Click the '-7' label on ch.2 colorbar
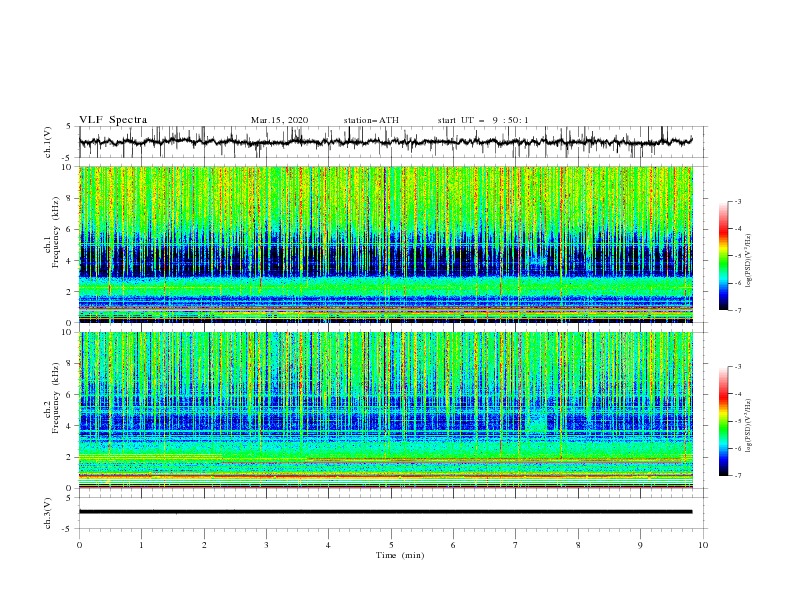 (738, 476)
